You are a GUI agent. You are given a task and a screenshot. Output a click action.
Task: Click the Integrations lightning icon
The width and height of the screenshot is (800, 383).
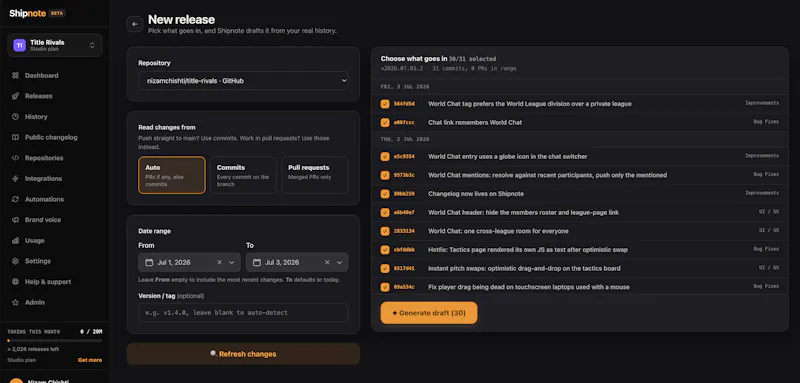click(15, 178)
